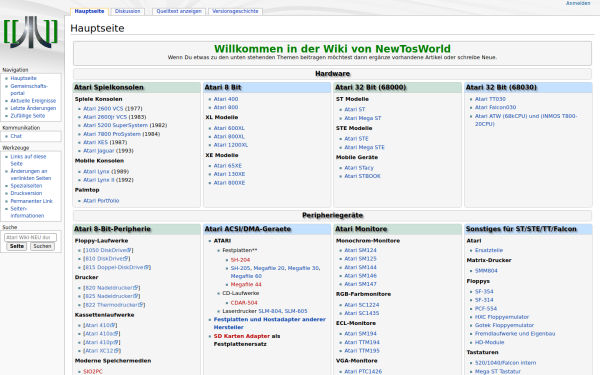The width and height of the screenshot is (600, 375).
Task: Open the Atari Falcon030 article
Action: click(x=496, y=108)
